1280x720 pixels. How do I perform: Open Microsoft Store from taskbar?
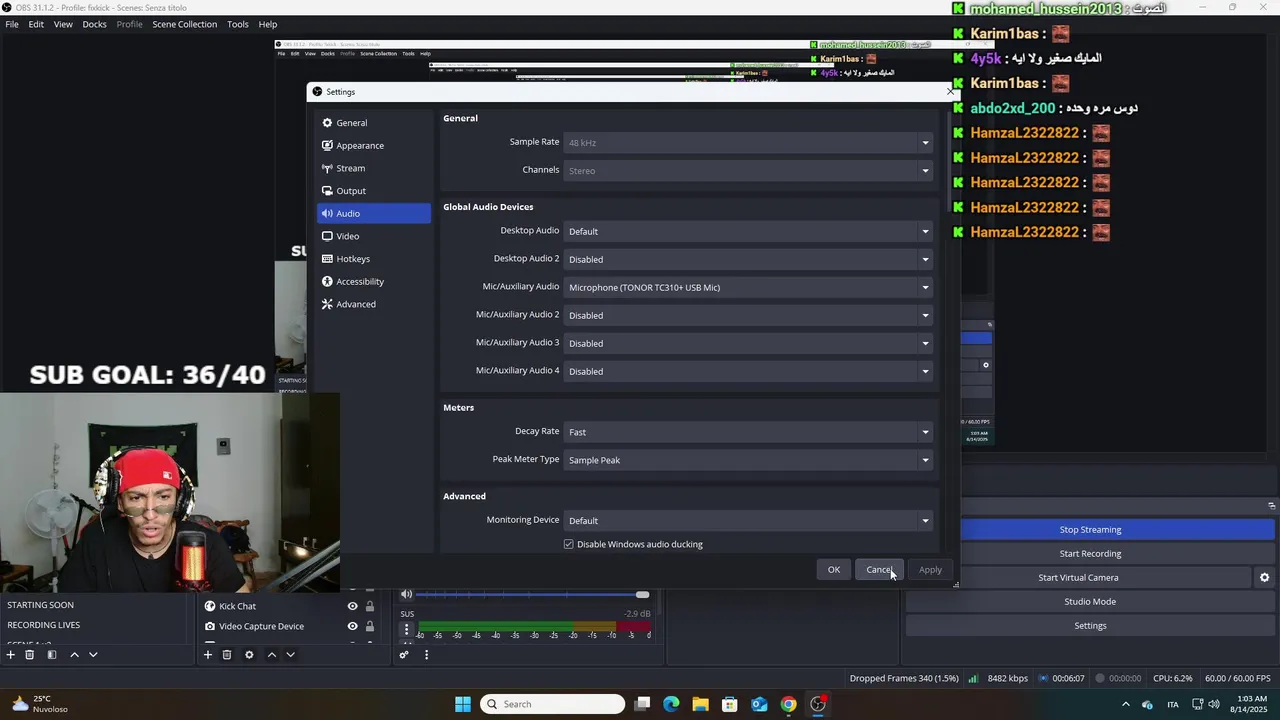tap(729, 704)
